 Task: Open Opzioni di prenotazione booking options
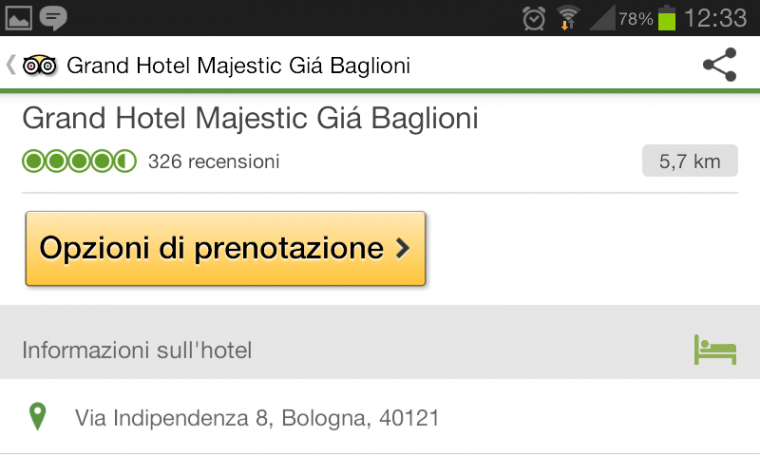pyautogui.click(x=225, y=248)
